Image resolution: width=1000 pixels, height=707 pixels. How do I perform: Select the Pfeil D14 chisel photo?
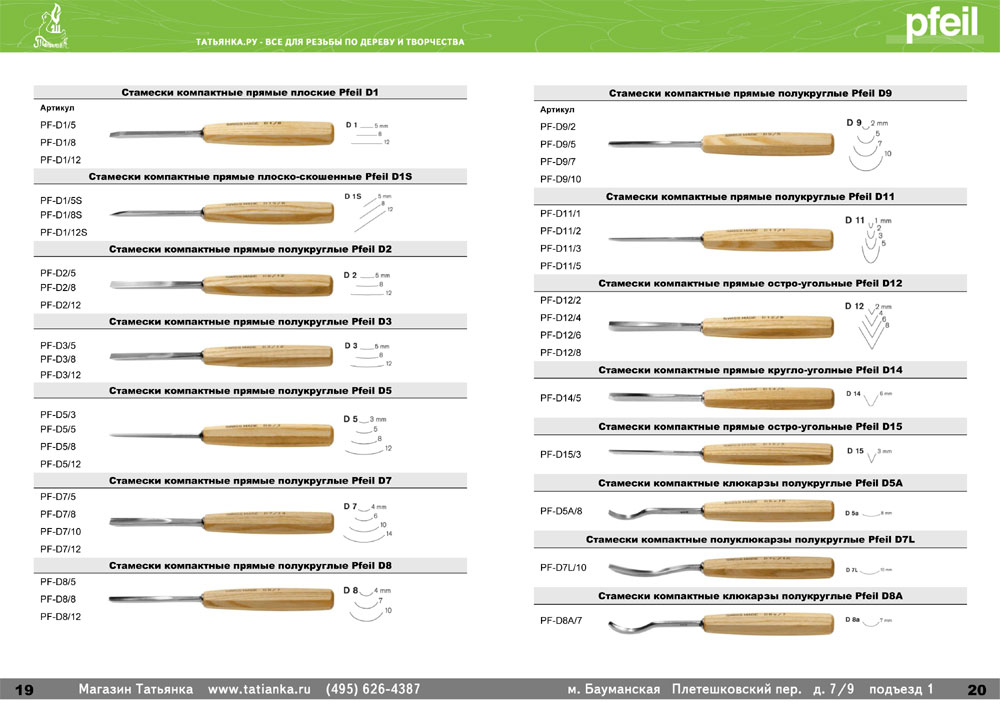pyautogui.click(x=721, y=398)
